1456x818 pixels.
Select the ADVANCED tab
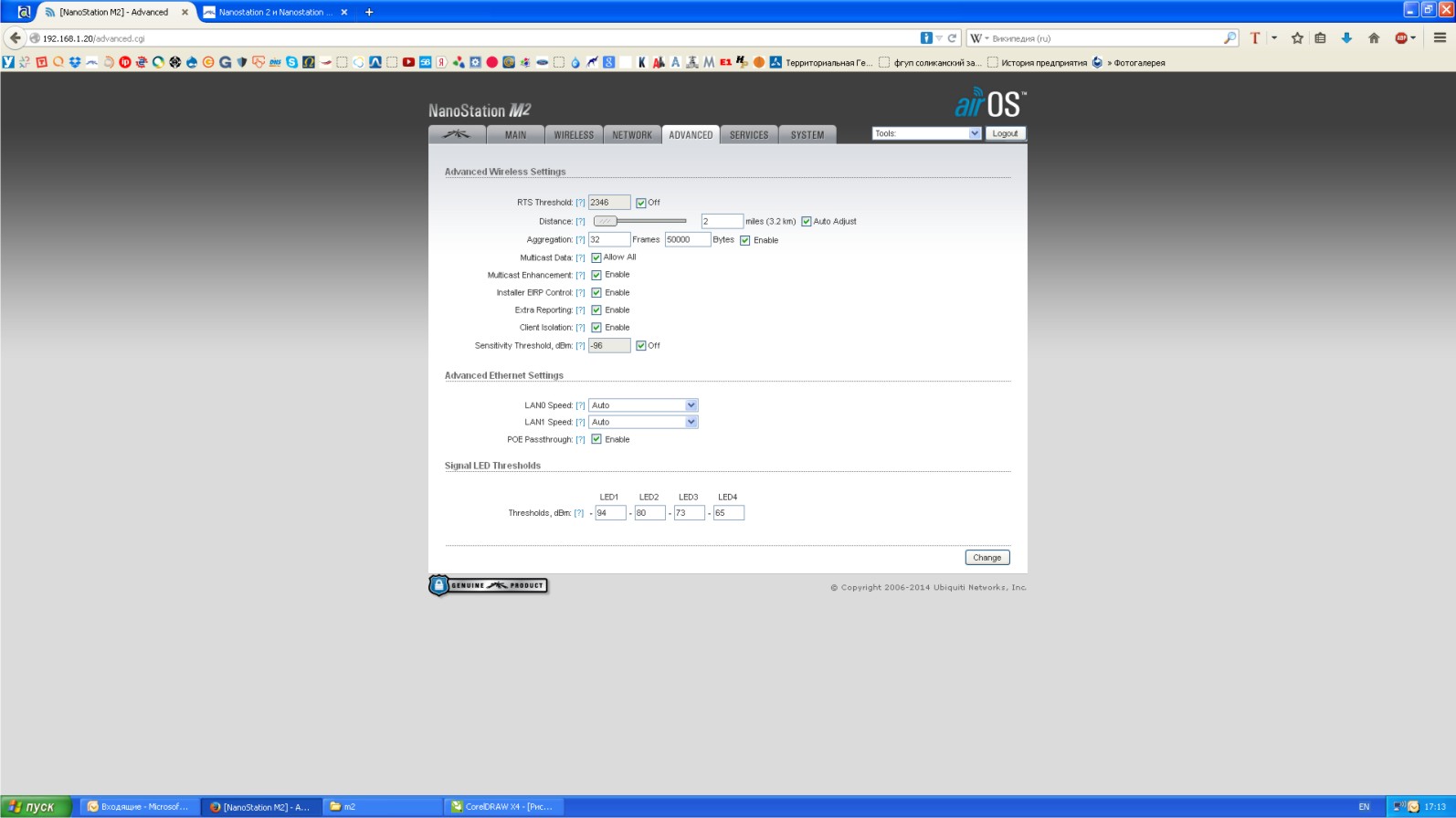pyautogui.click(x=691, y=134)
